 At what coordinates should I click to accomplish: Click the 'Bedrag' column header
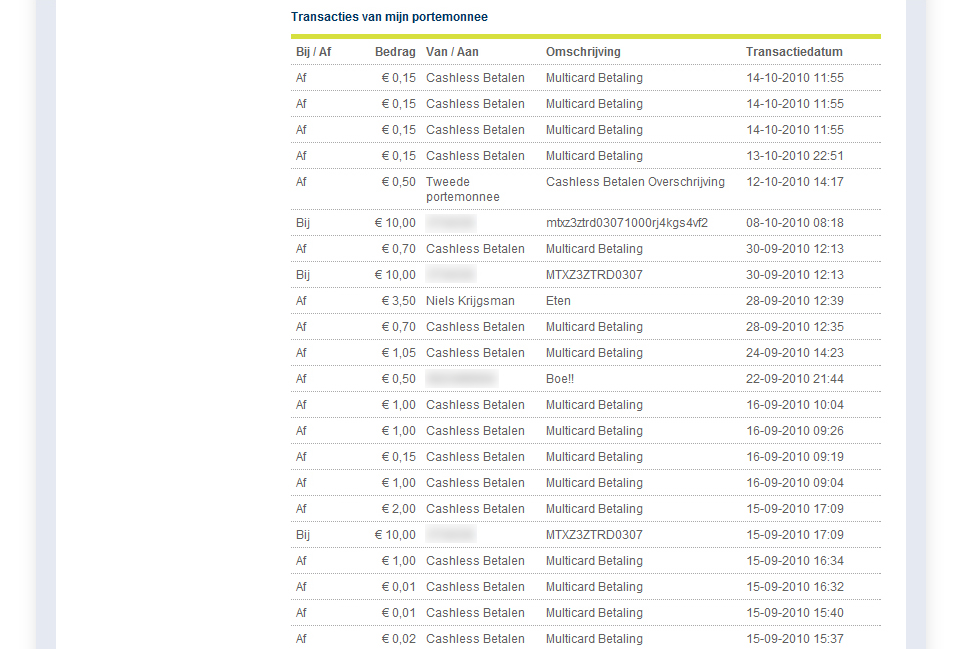coord(395,52)
